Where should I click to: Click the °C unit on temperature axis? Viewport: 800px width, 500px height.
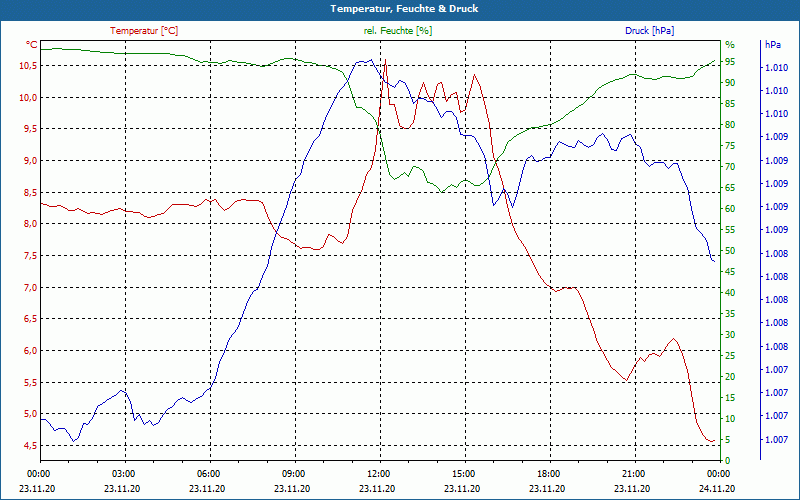32,45
